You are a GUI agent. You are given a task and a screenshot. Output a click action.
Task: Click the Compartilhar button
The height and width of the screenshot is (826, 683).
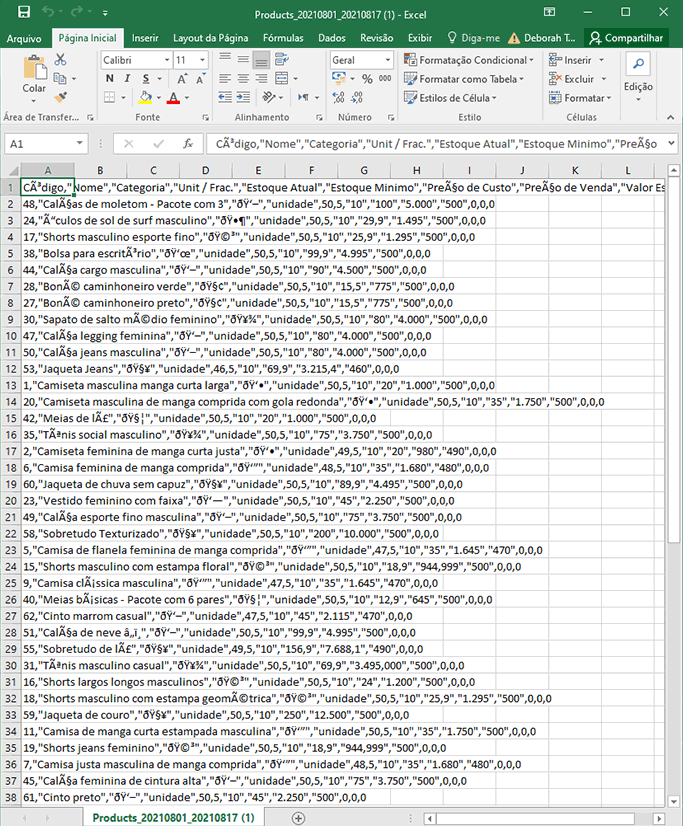coord(626,38)
